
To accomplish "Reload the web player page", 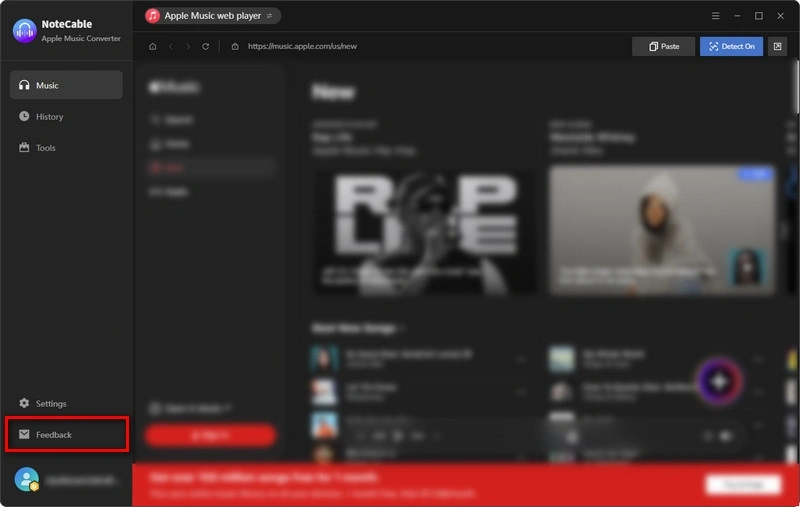I will coord(206,46).
